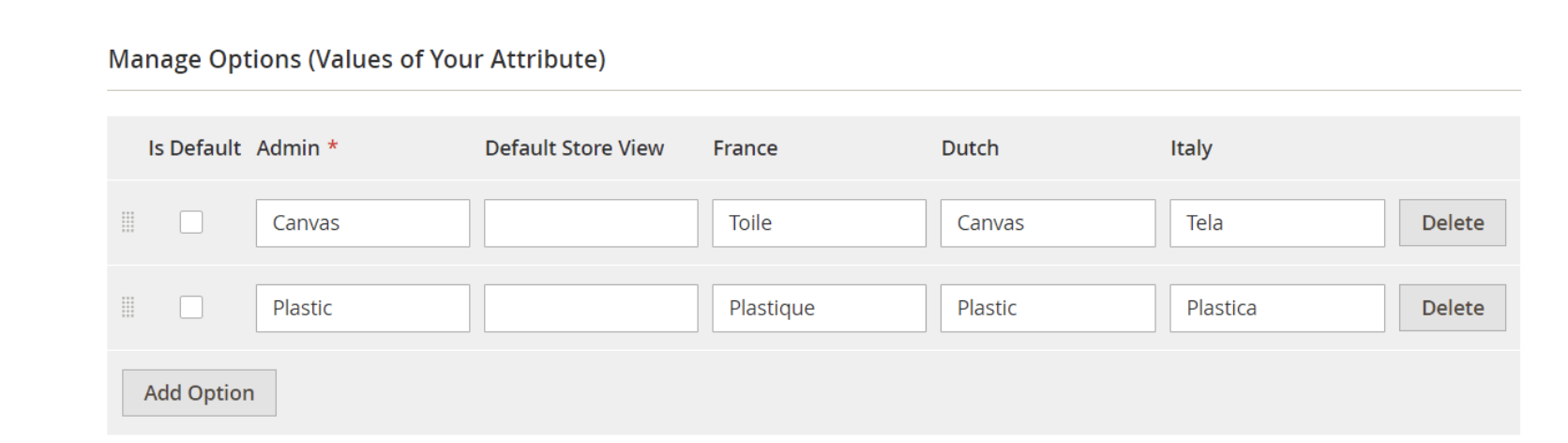
Task: Check Is Default for Canvas option
Action: coord(191,222)
